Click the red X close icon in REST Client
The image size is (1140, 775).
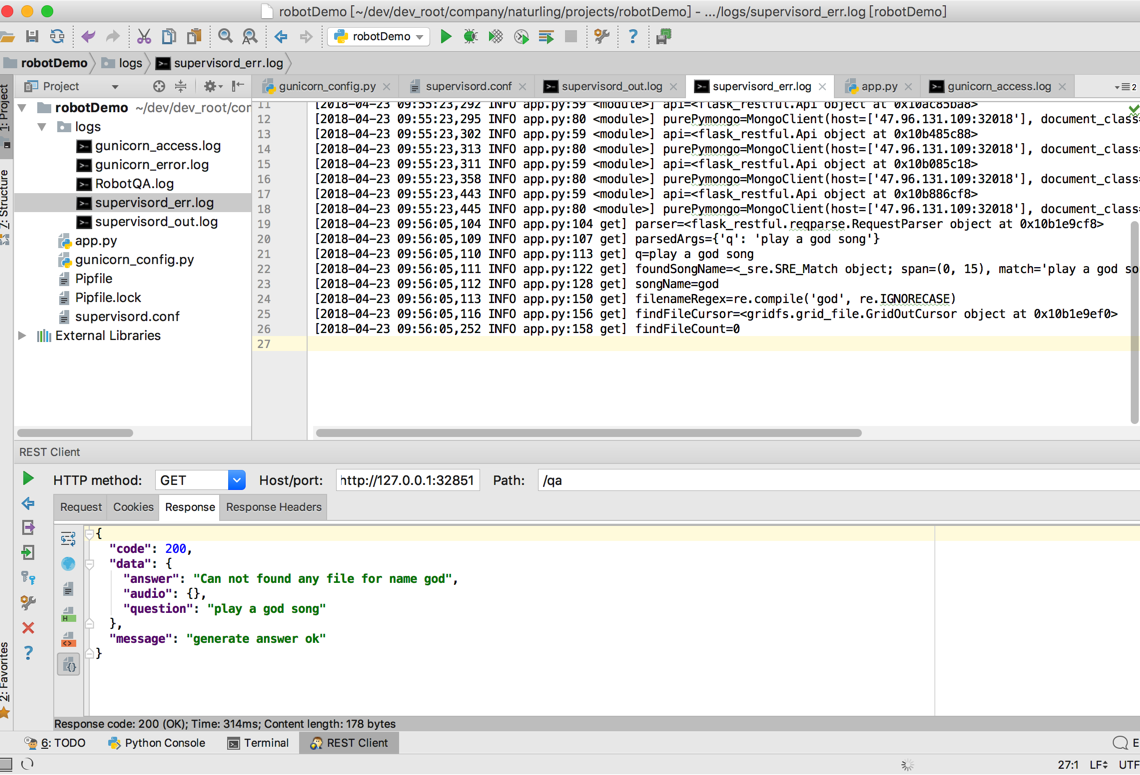28,628
